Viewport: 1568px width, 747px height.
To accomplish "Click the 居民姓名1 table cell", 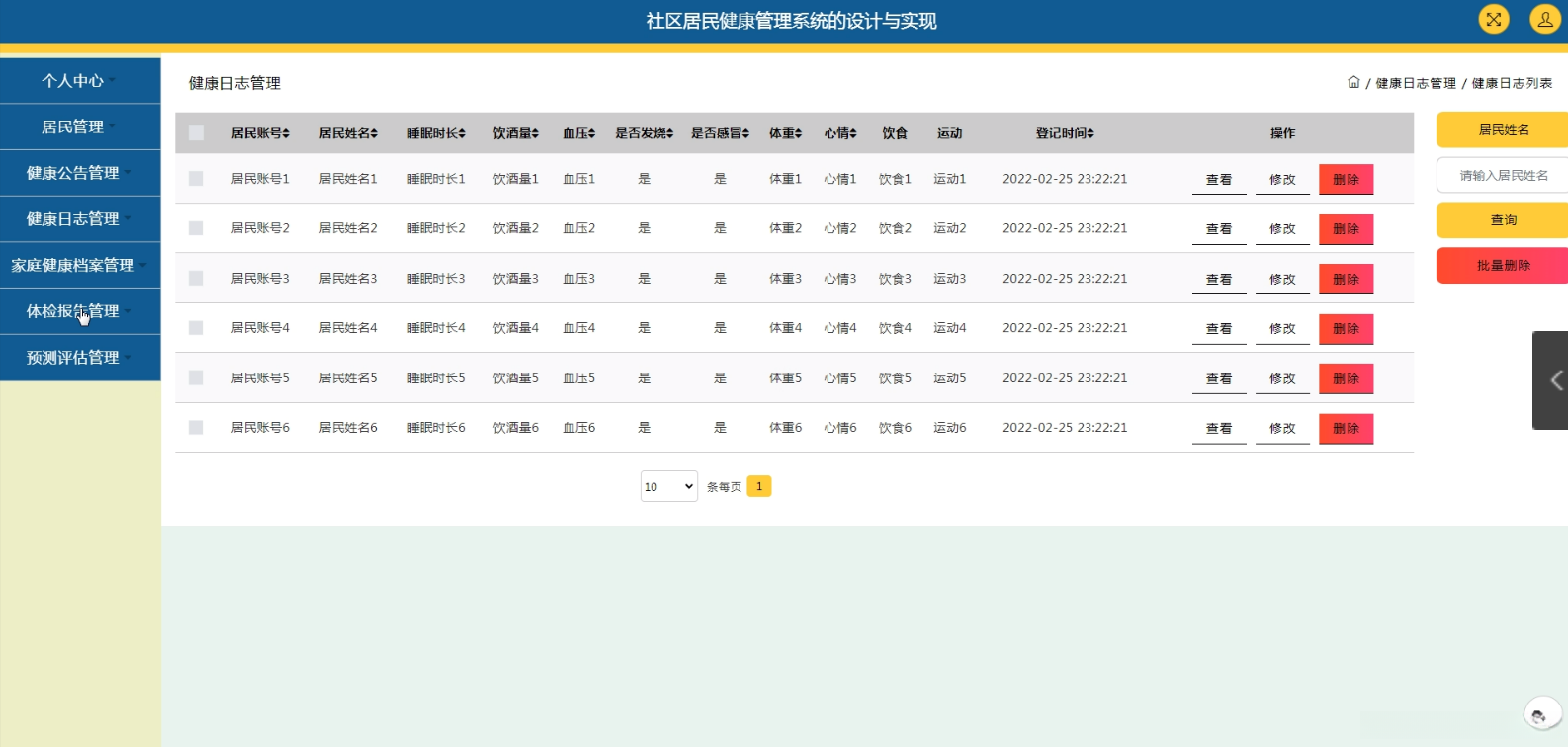I will (348, 179).
